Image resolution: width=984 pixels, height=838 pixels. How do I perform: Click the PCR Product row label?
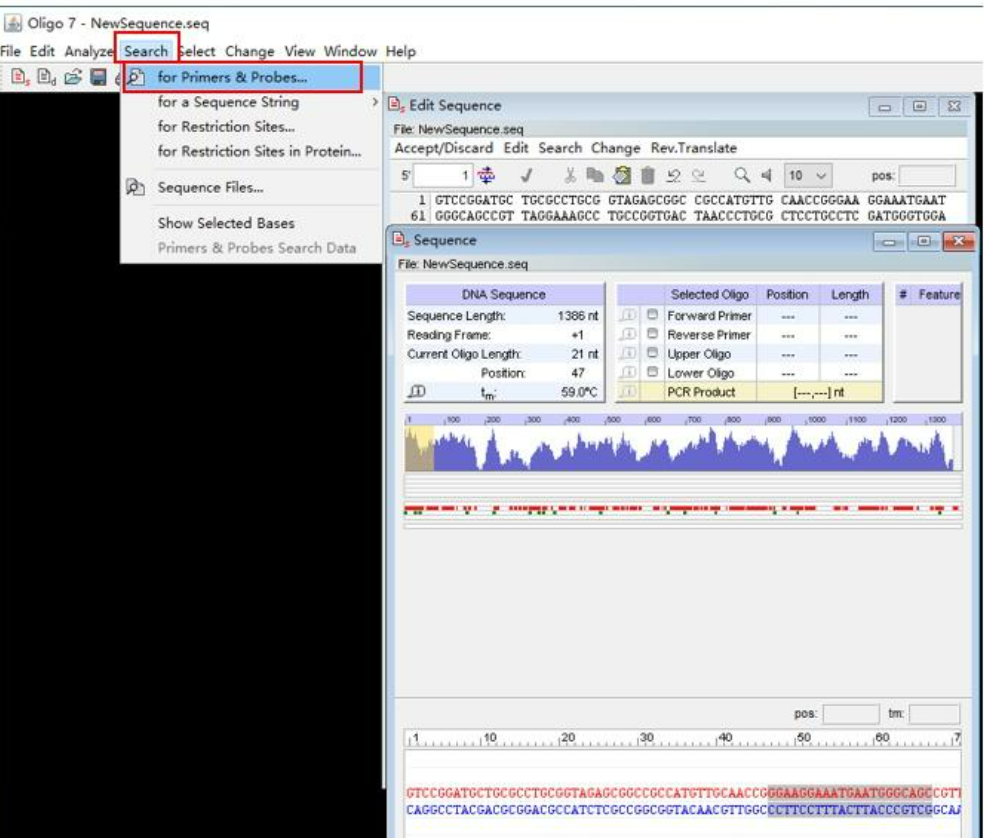701,392
